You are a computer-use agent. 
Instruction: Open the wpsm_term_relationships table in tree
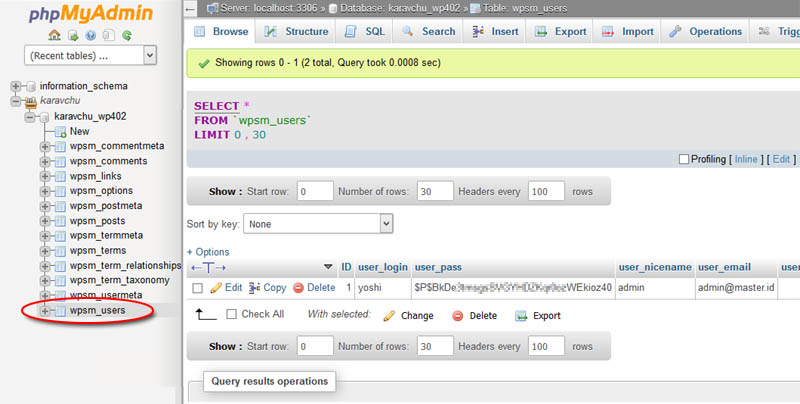click(126, 266)
